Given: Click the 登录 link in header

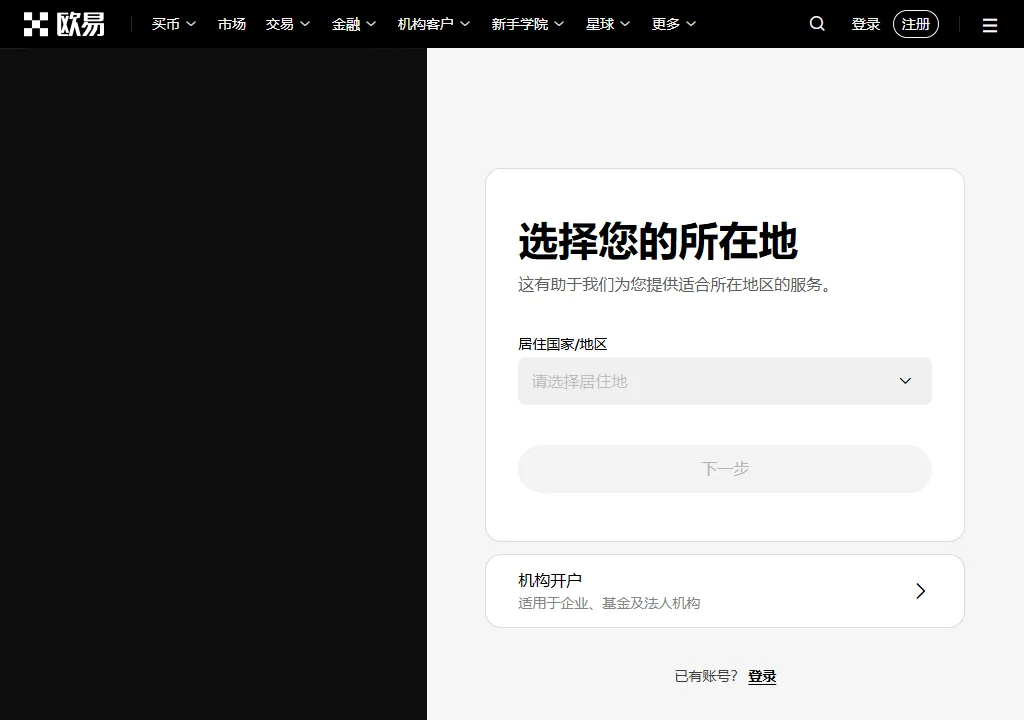Looking at the screenshot, I should click(x=866, y=24).
